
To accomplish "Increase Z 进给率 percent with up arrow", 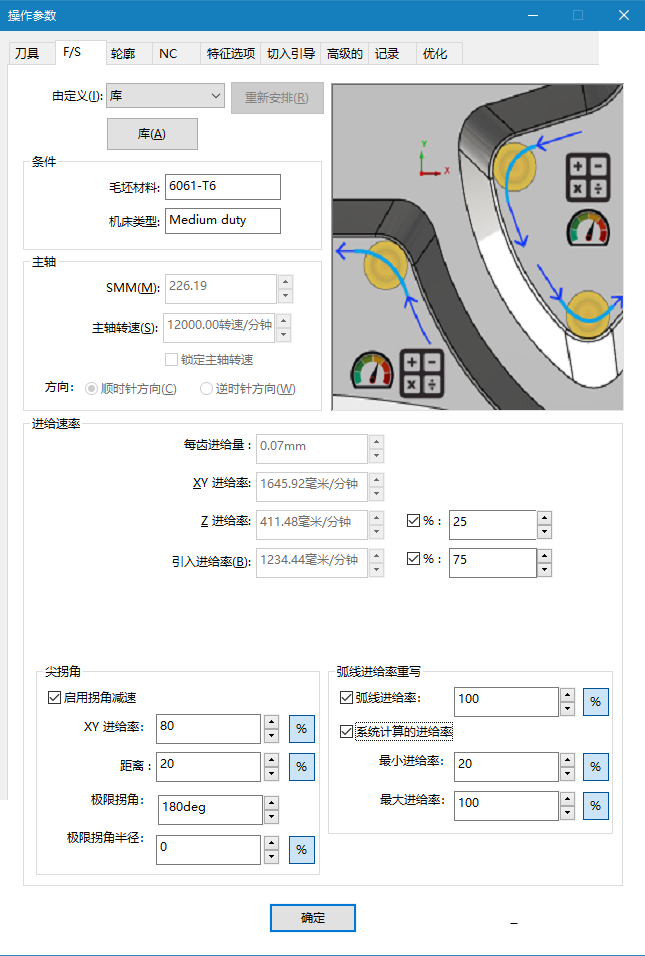I will point(544,518).
